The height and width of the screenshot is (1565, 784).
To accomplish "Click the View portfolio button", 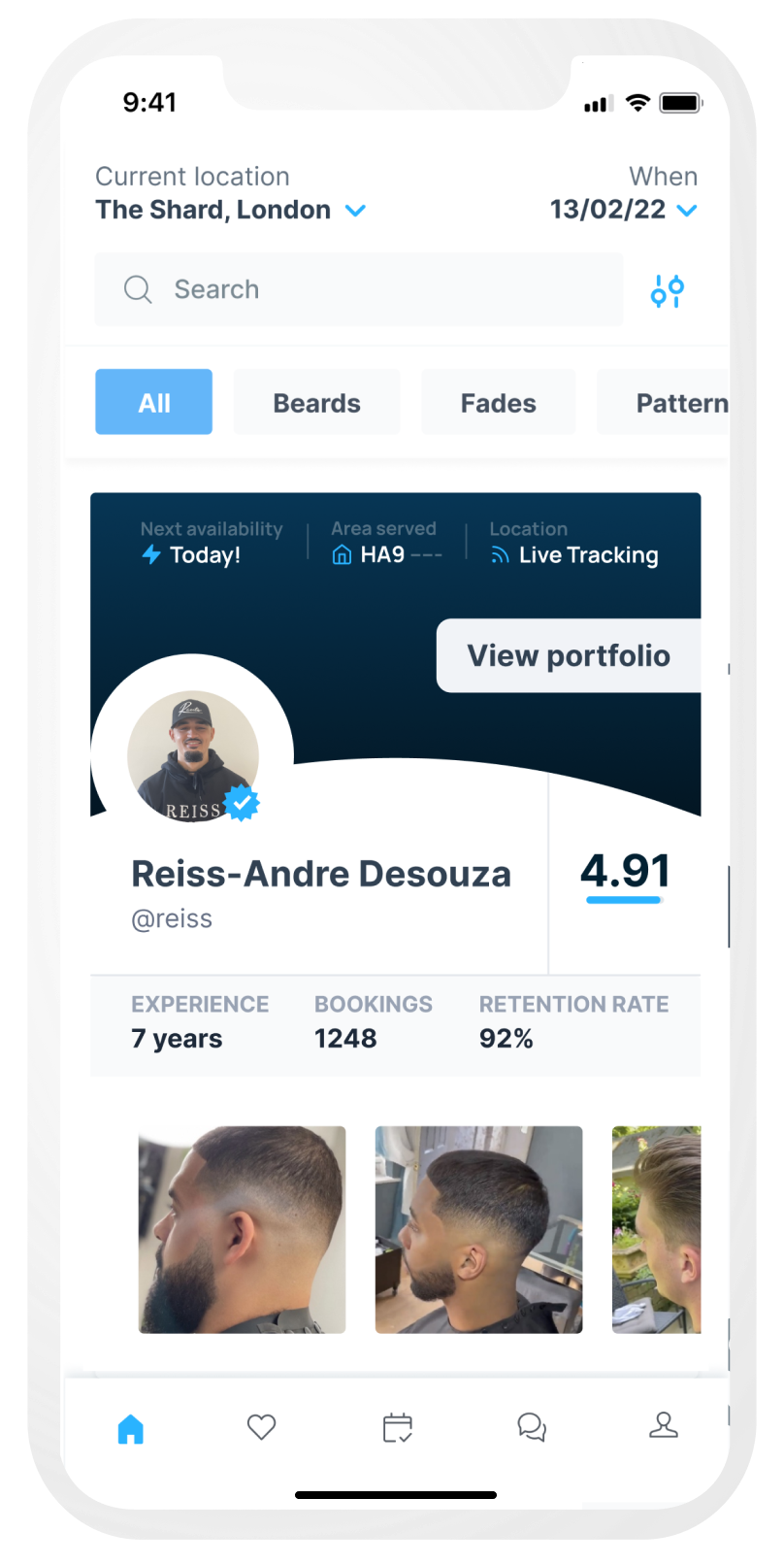I will tap(569, 655).
